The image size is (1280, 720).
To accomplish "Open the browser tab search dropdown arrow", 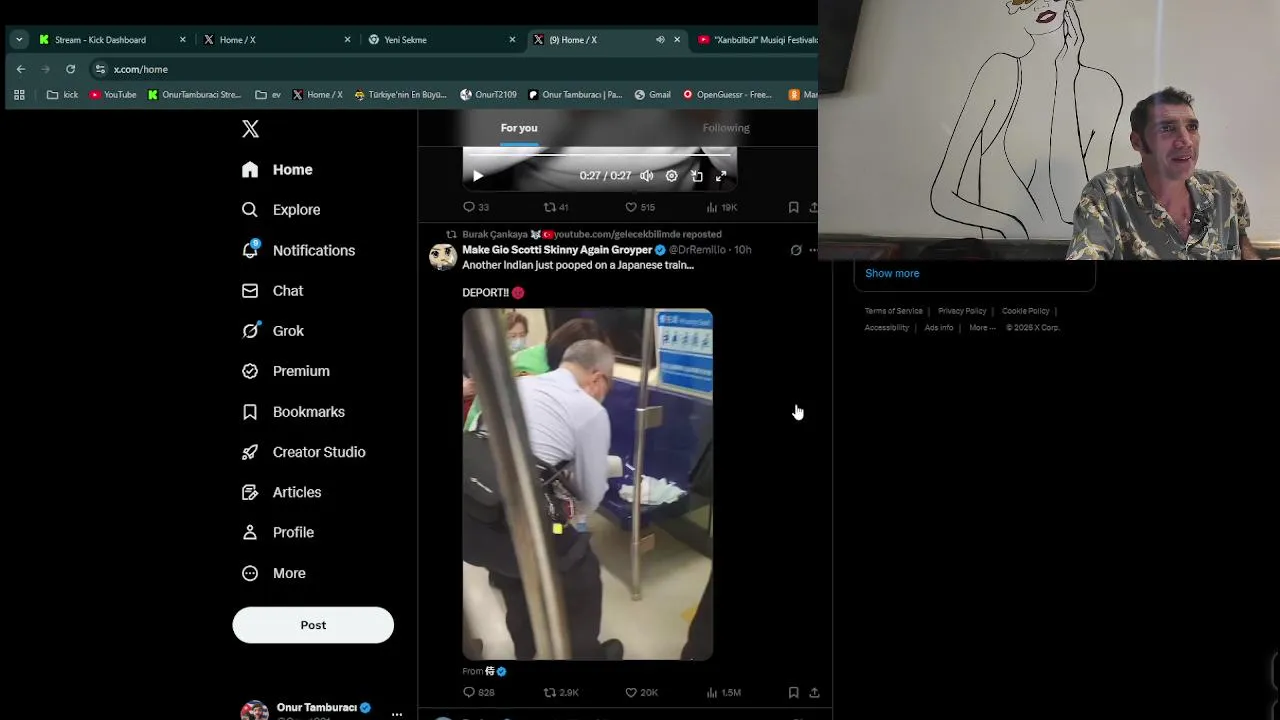I will (x=19, y=40).
